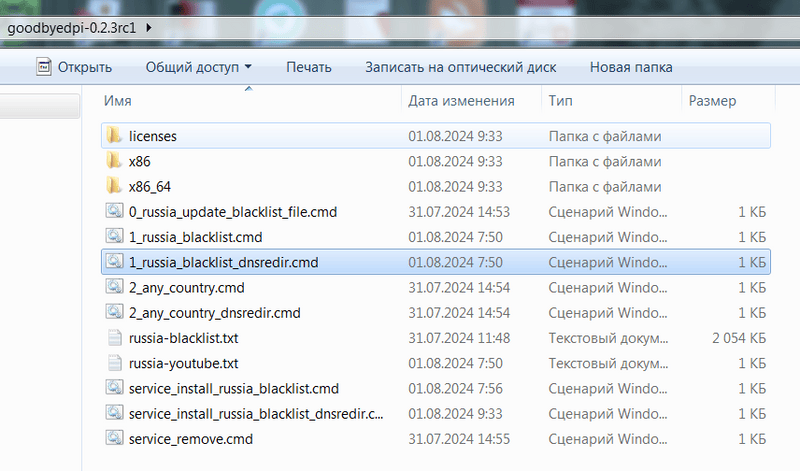The height and width of the screenshot is (471, 800).
Task: Select file name russia-youtube.txt
Action: pyautogui.click(x=183, y=363)
